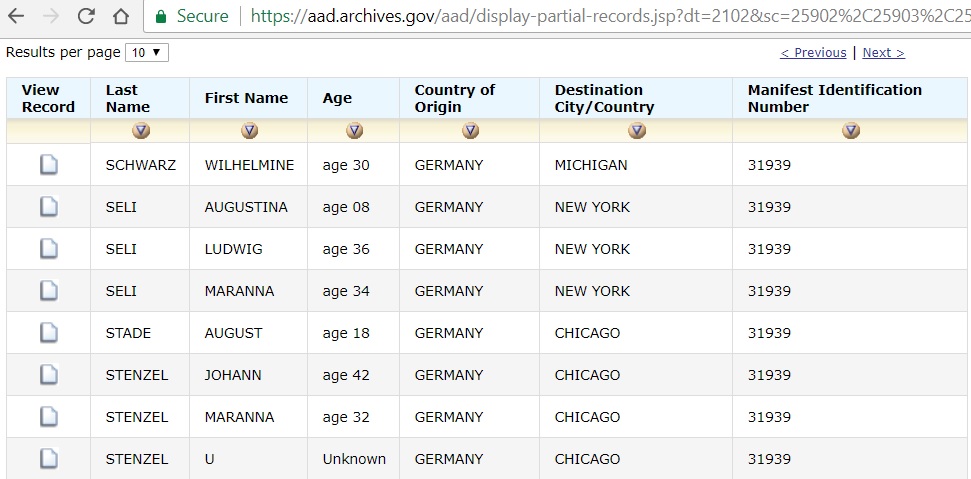Image resolution: width=971 pixels, height=479 pixels.
Task: Sort by Destination City/Country arrow
Action: coord(636,131)
